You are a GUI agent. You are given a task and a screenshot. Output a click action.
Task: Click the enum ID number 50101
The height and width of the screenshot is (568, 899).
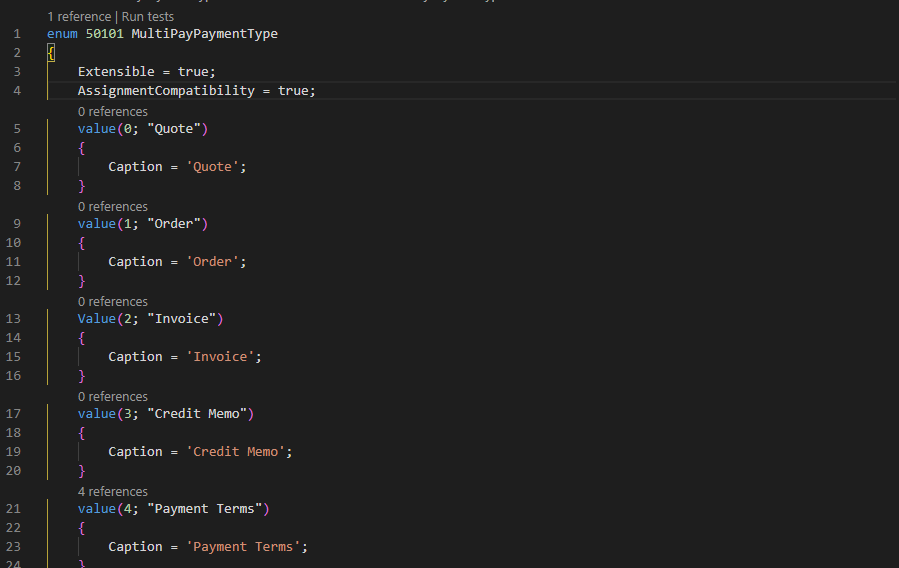(x=104, y=34)
